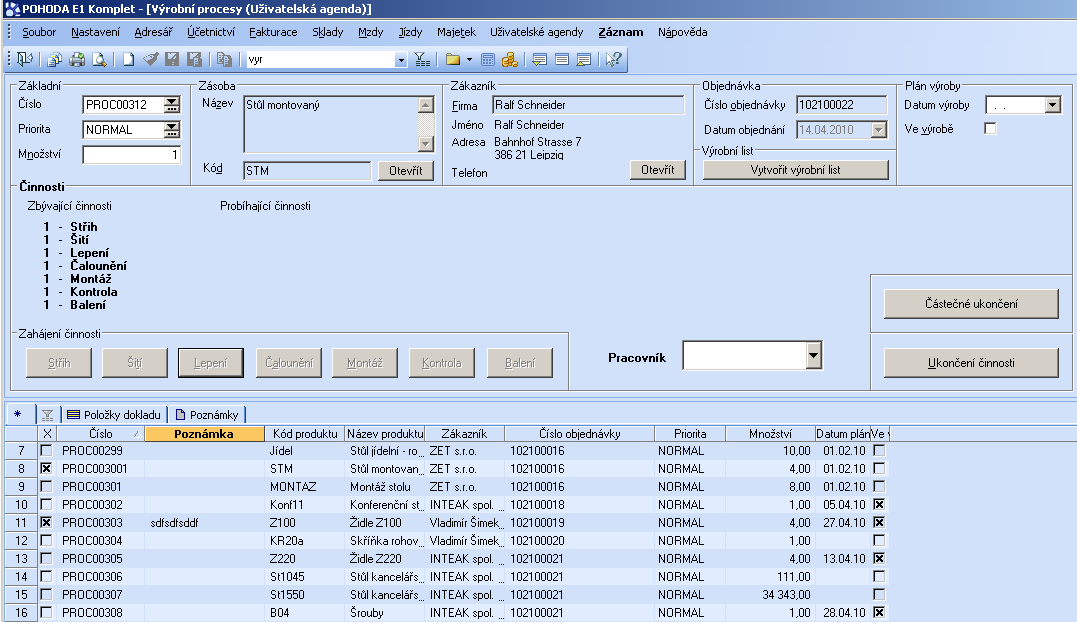Click the filter funnel icon beside search box
This screenshot has height=622, width=1077.
click(422, 60)
